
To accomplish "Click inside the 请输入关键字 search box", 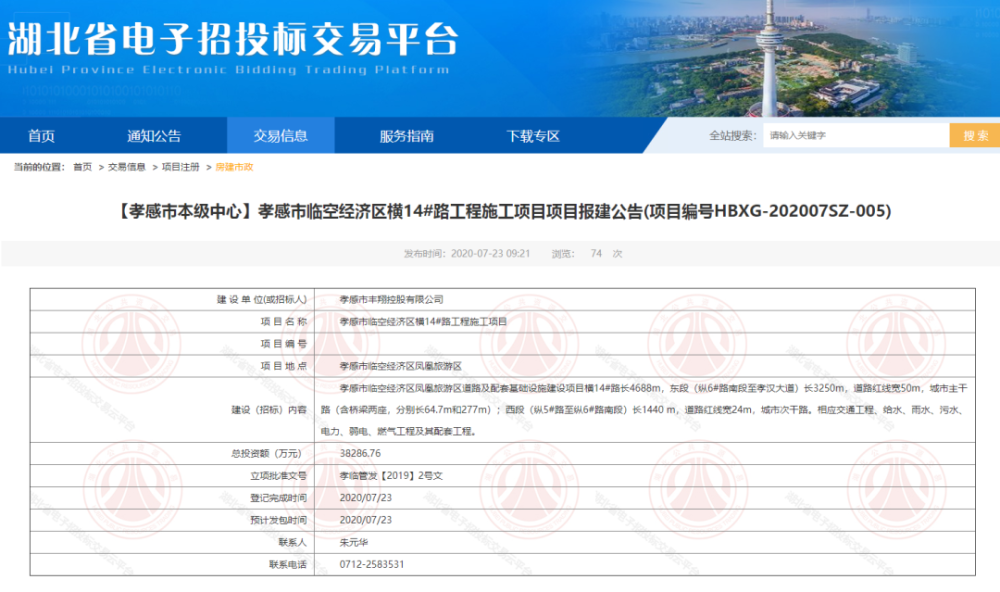I will 855,133.
